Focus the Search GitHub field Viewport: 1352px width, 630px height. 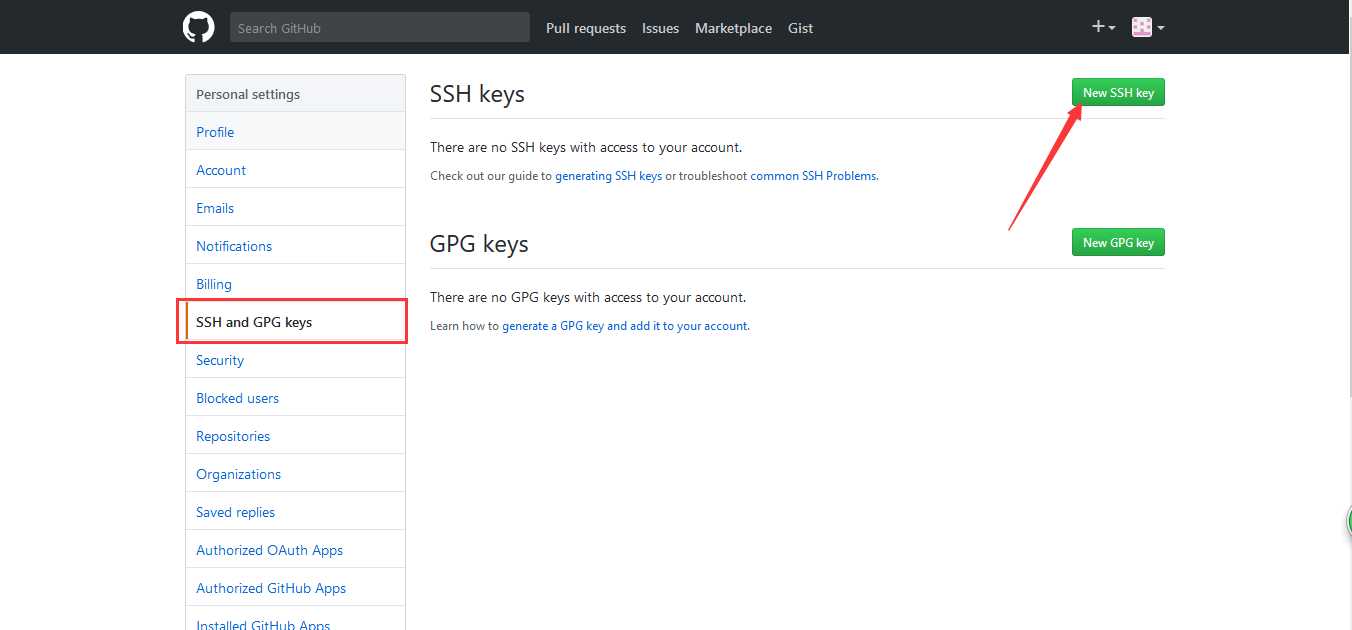coord(380,28)
